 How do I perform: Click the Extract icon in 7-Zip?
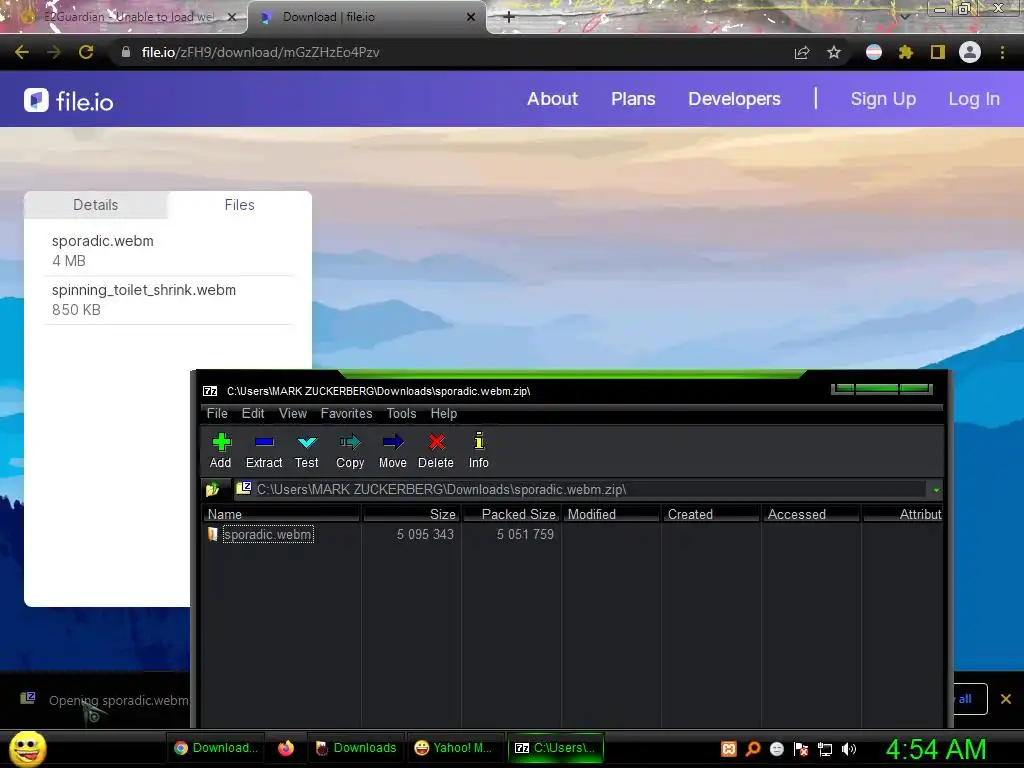[264, 450]
